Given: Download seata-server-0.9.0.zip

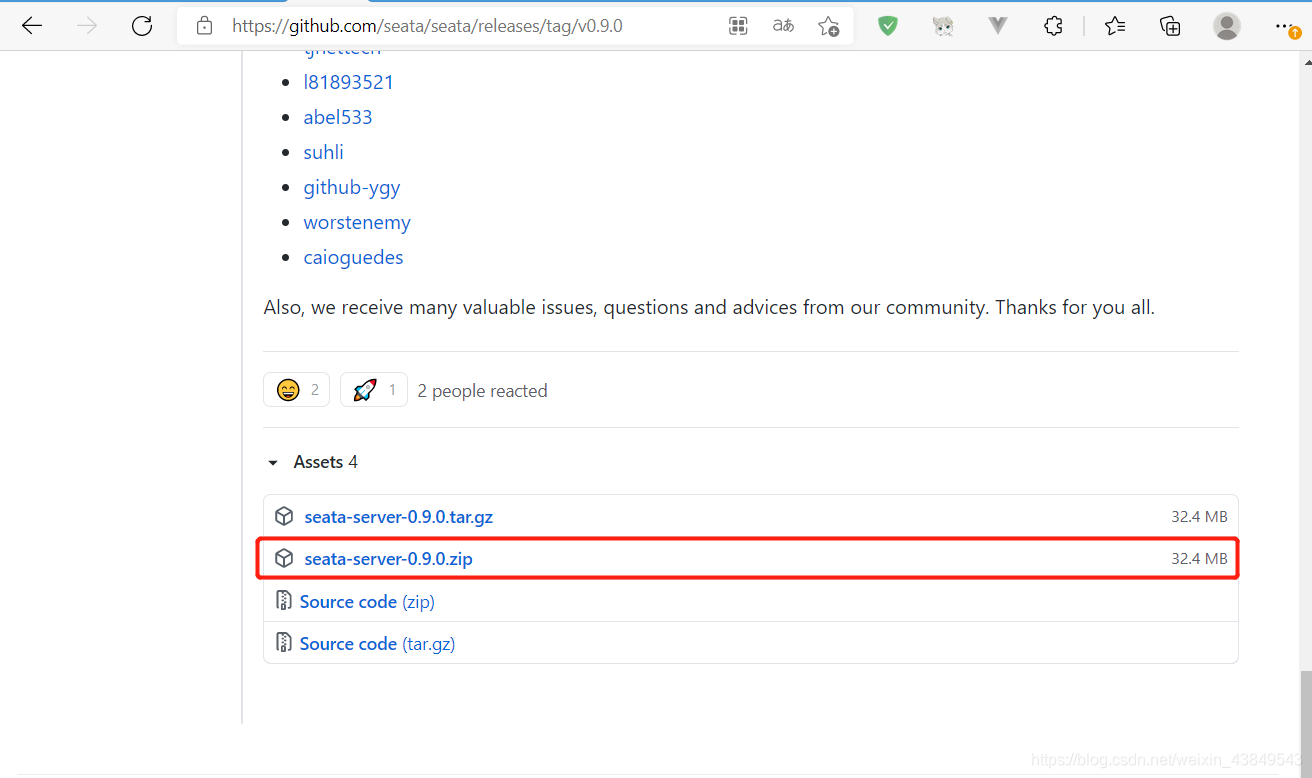Looking at the screenshot, I should (388, 559).
